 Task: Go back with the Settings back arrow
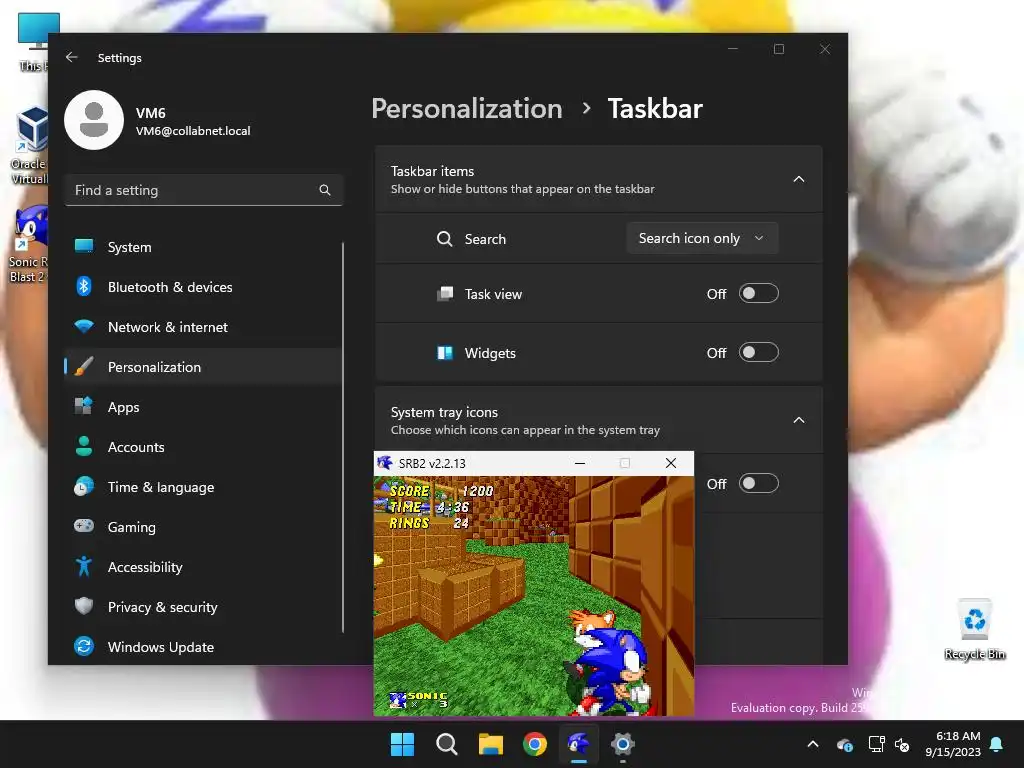point(72,57)
